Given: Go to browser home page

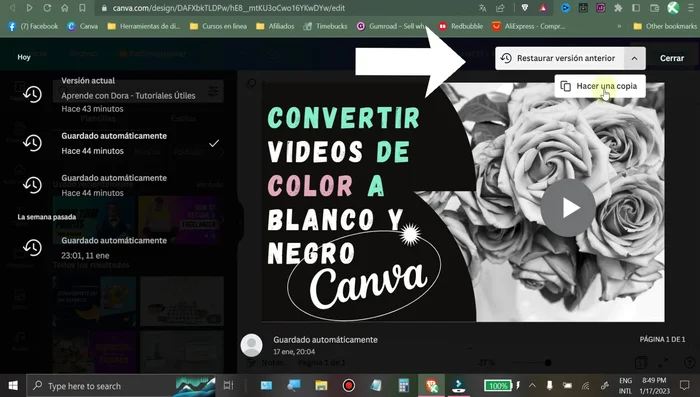Looking at the screenshot, I should coord(65,8).
